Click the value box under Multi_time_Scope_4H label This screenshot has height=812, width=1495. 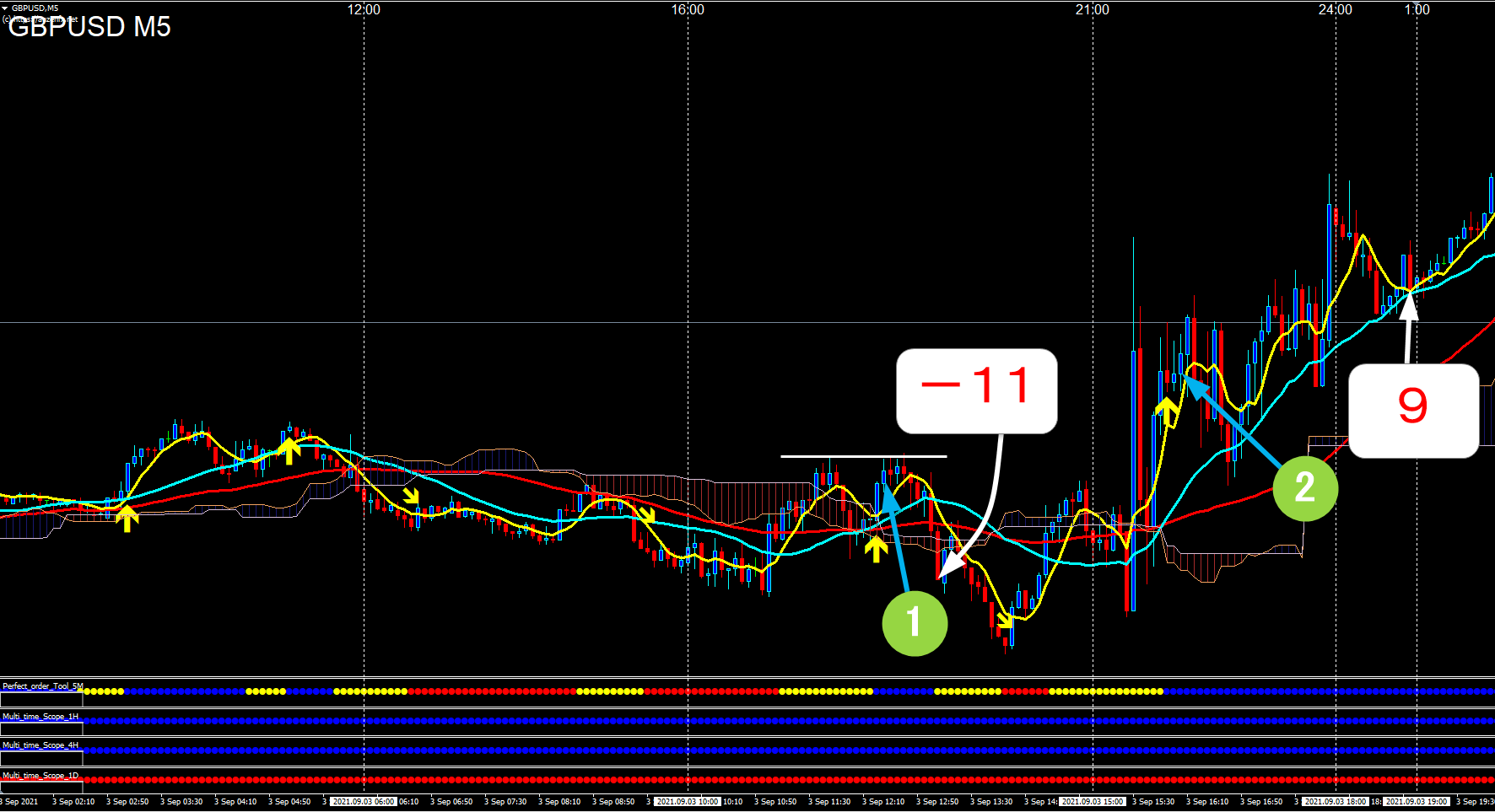(41, 759)
